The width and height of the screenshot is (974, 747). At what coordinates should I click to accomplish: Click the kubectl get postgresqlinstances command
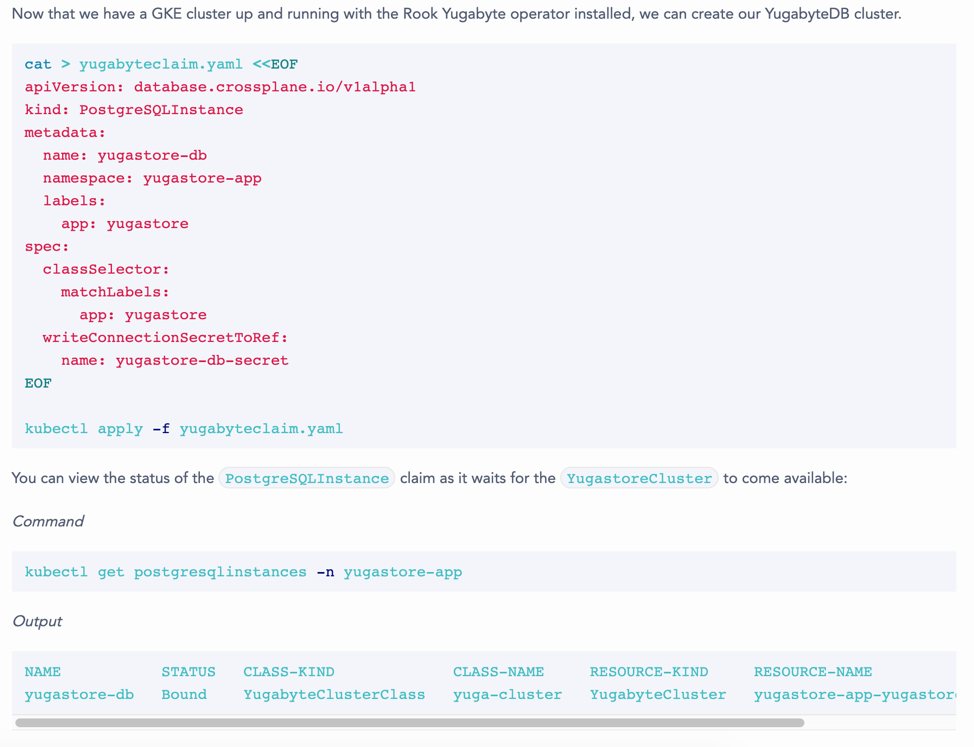tap(243, 572)
